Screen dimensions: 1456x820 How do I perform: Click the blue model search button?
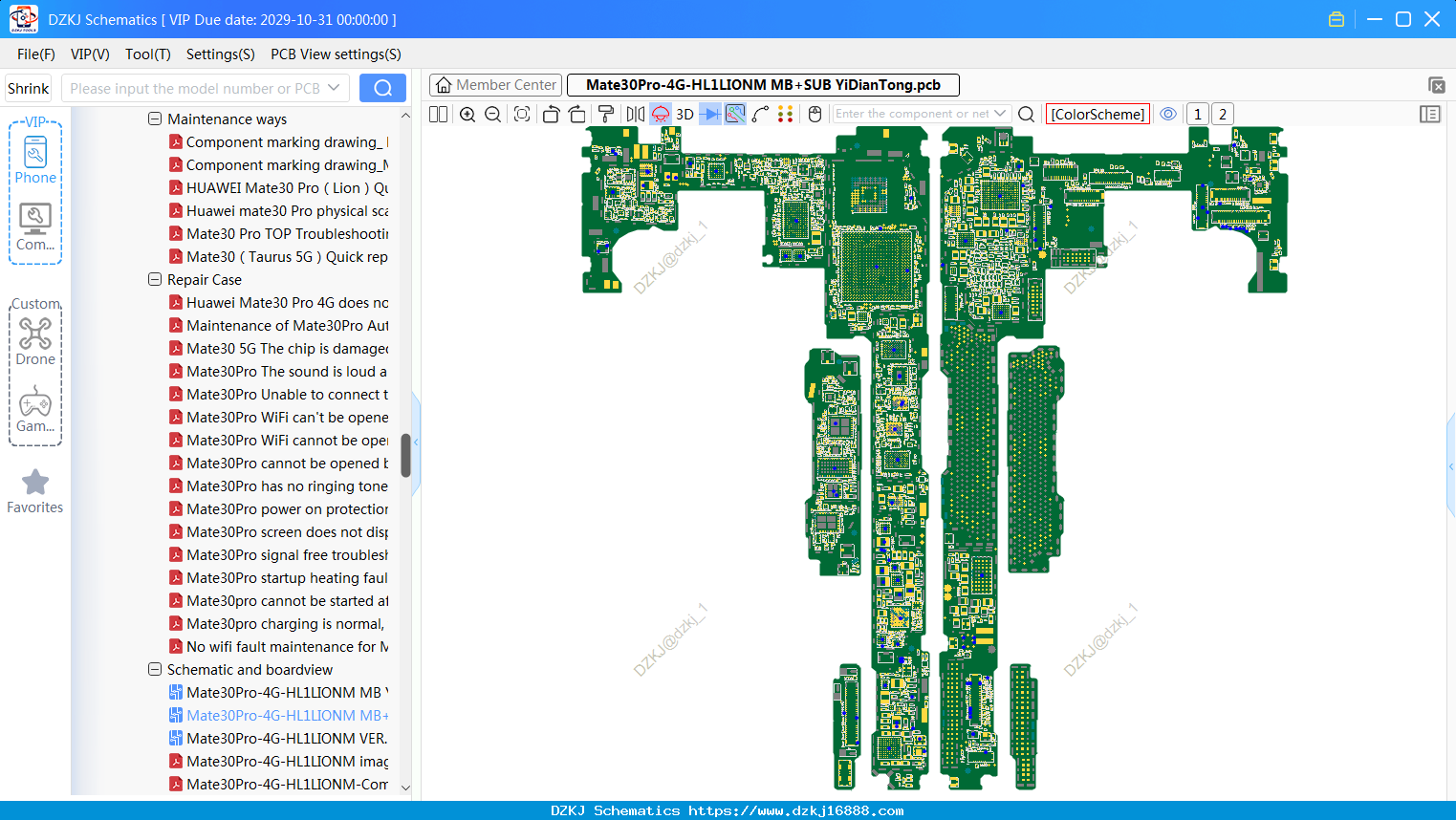click(382, 88)
